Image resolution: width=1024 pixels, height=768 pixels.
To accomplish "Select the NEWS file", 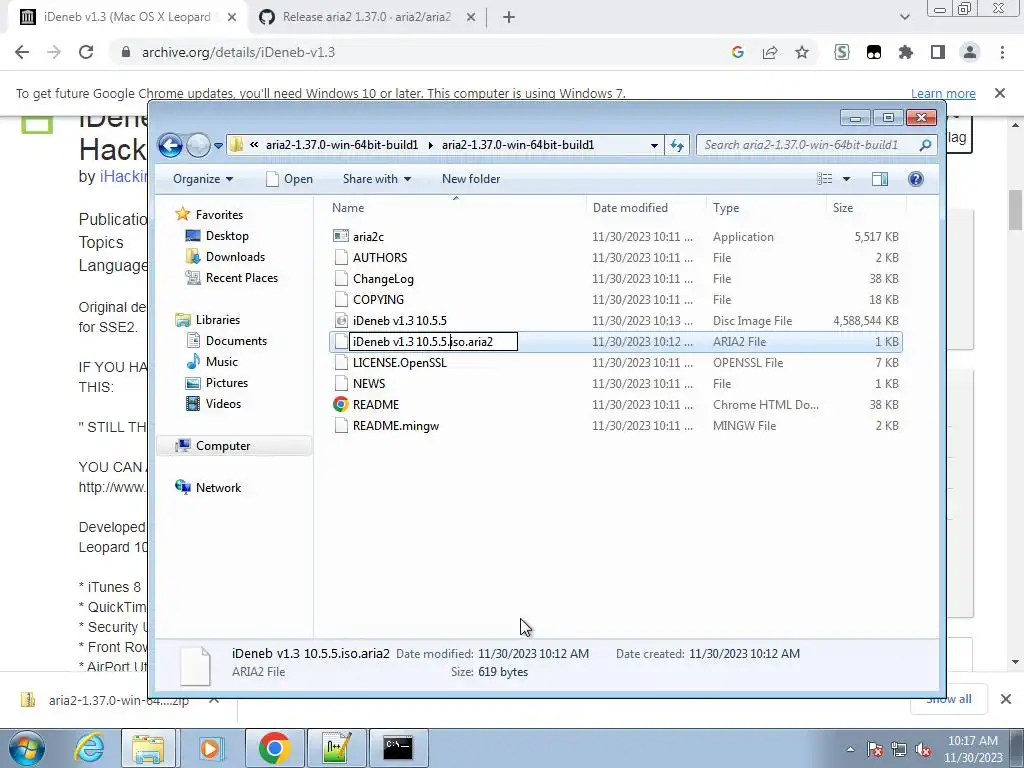I will (616, 383).
